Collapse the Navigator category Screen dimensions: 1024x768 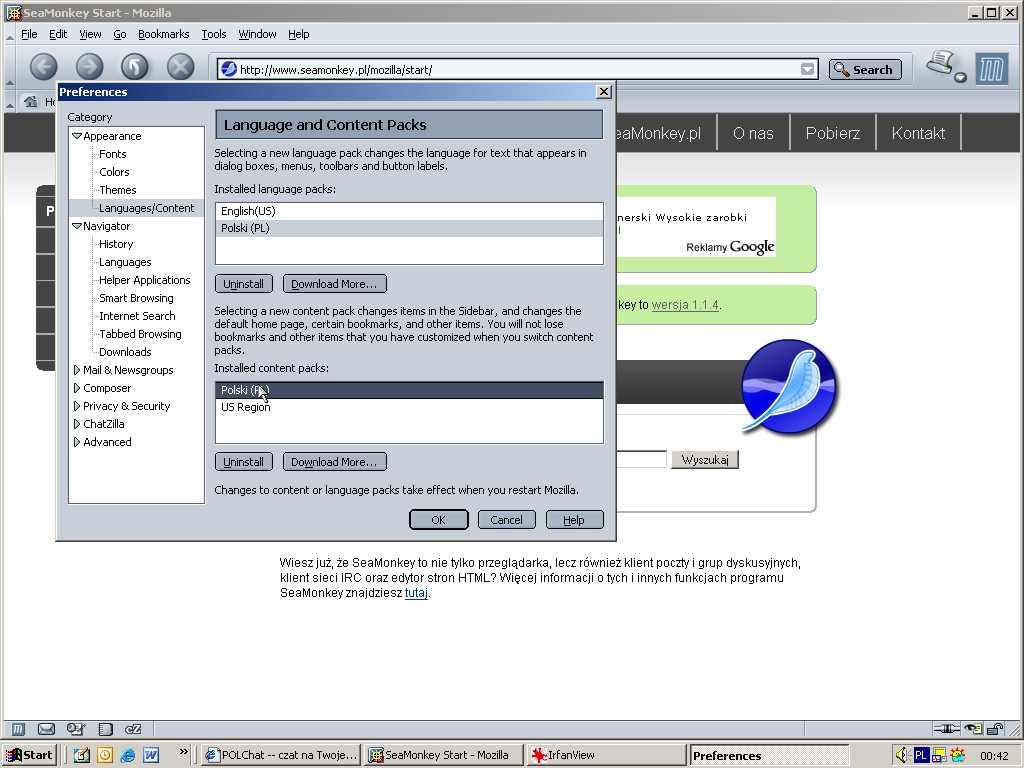point(77,226)
